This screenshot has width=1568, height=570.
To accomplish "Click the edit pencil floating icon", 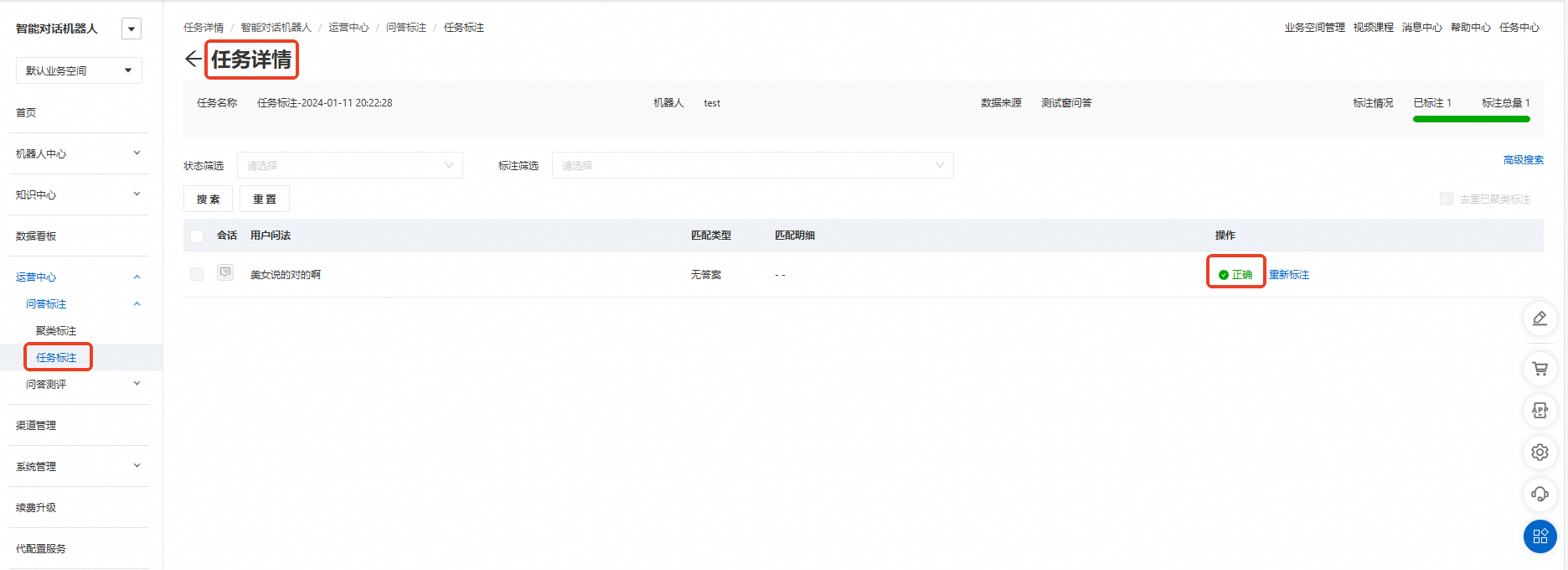I will 1540,319.
